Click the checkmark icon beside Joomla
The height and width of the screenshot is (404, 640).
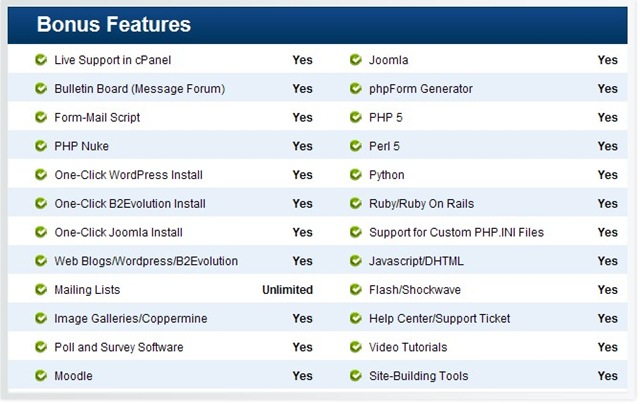[356, 60]
